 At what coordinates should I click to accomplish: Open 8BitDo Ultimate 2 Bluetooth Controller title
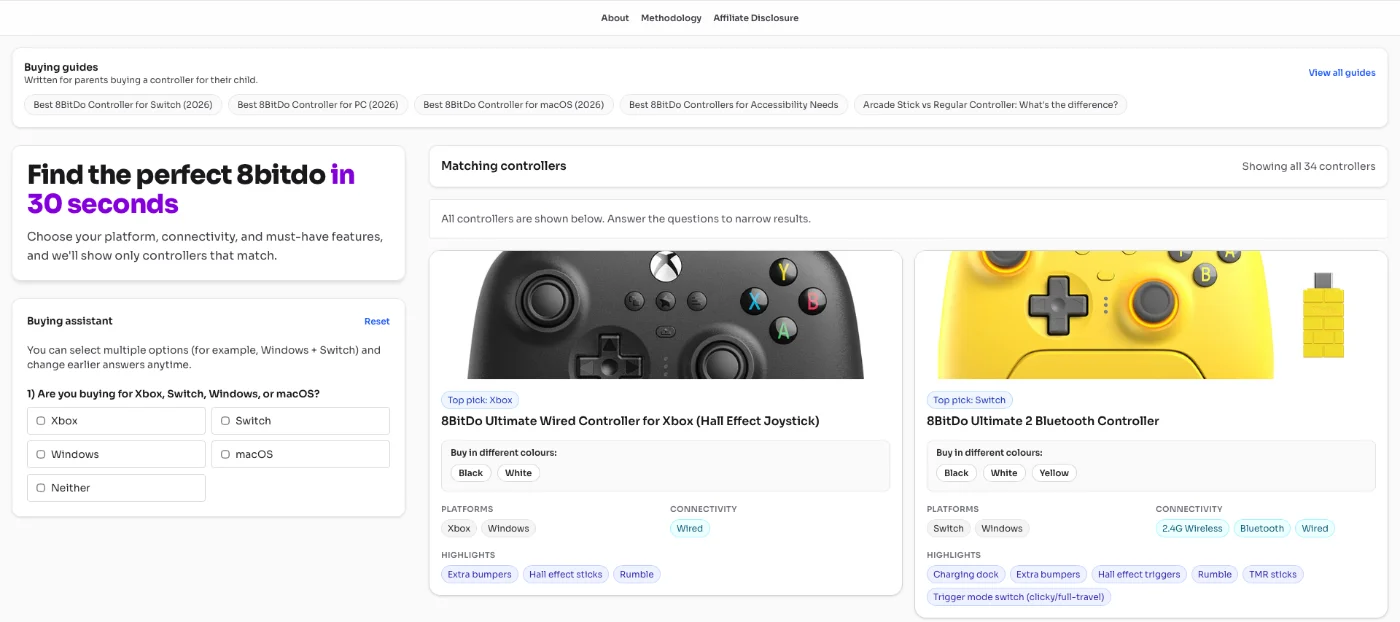tap(1043, 421)
